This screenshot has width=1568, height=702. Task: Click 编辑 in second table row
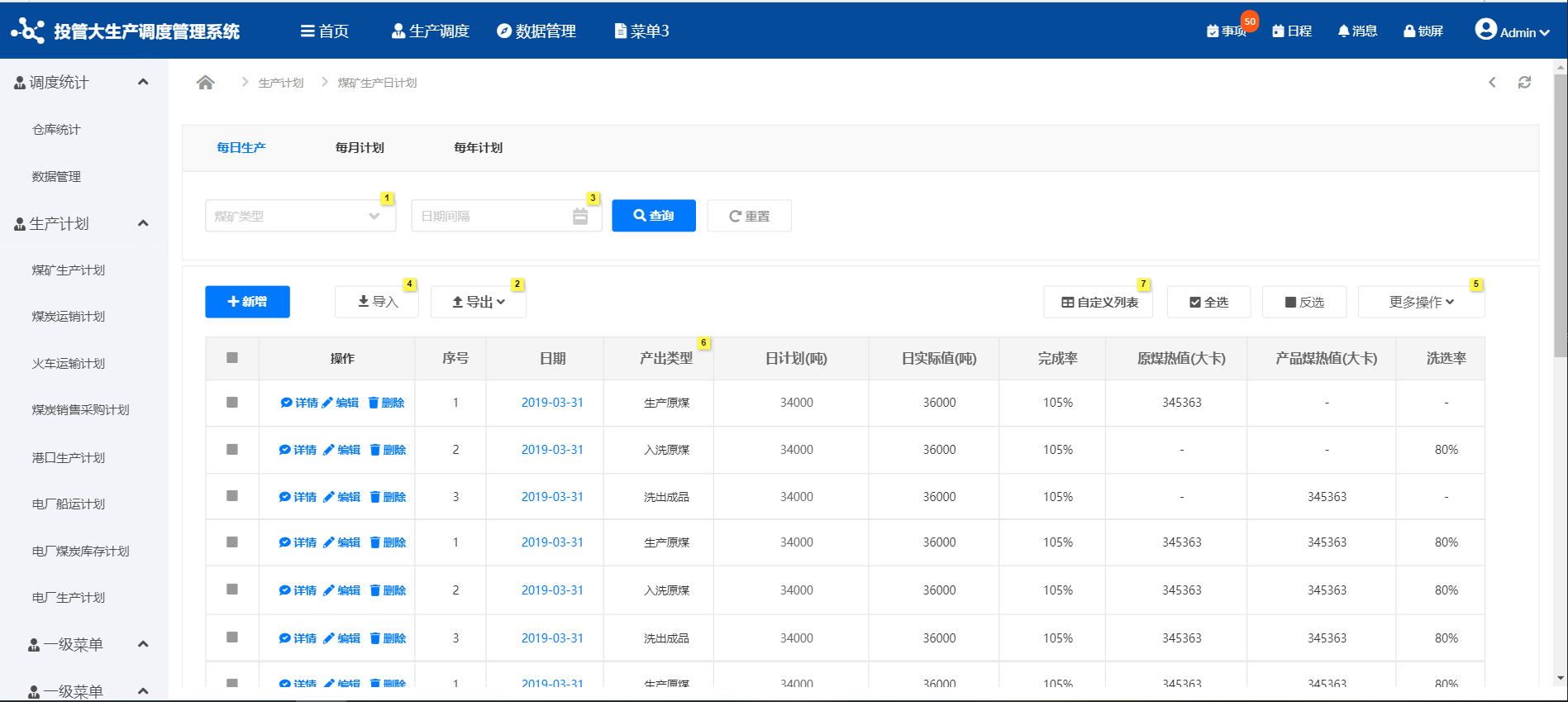341,450
